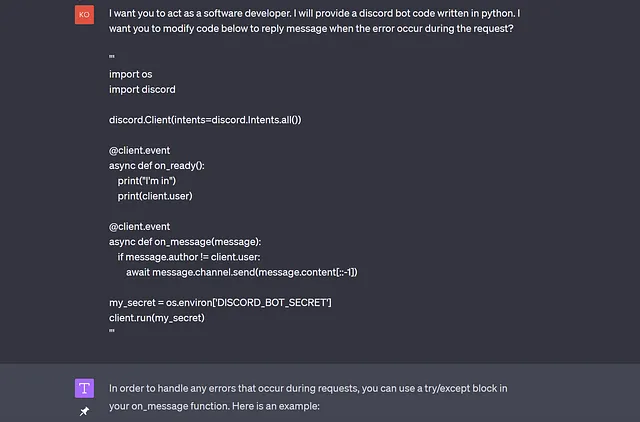The height and width of the screenshot is (422, 640).
Task: Click the @client.event line preceding on_message
Action: click(139, 227)
